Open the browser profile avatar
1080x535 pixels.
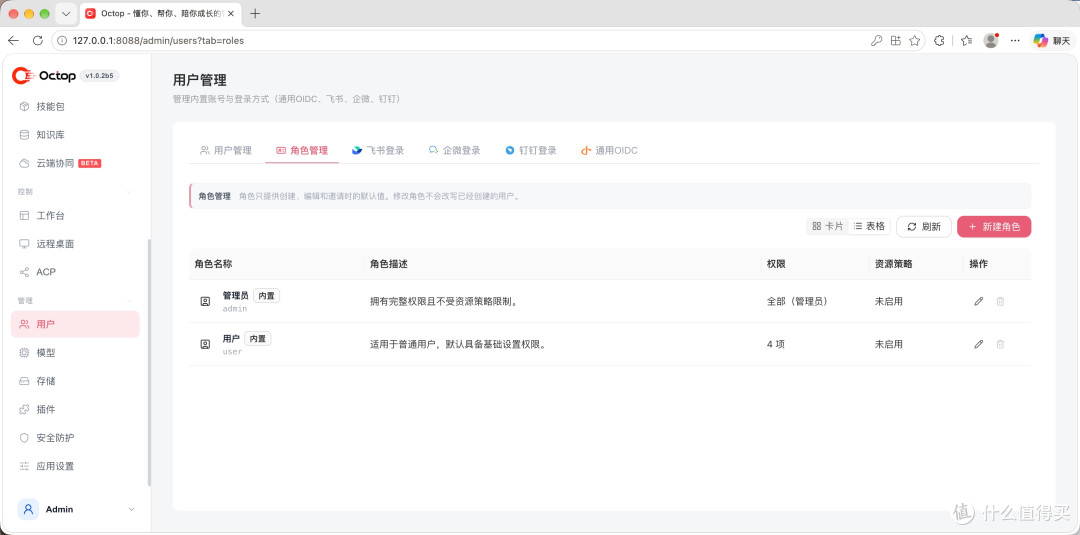(991, 41)
